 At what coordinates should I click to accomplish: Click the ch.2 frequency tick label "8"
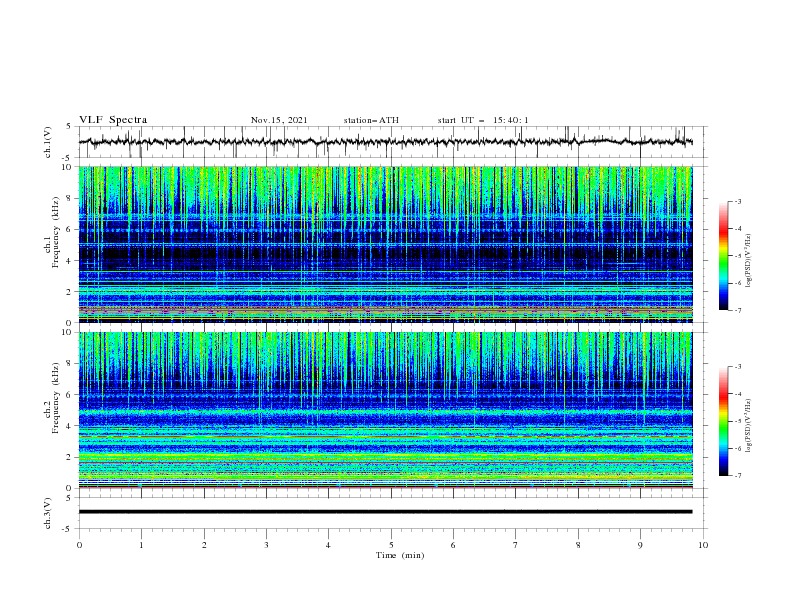click(69, 364)
